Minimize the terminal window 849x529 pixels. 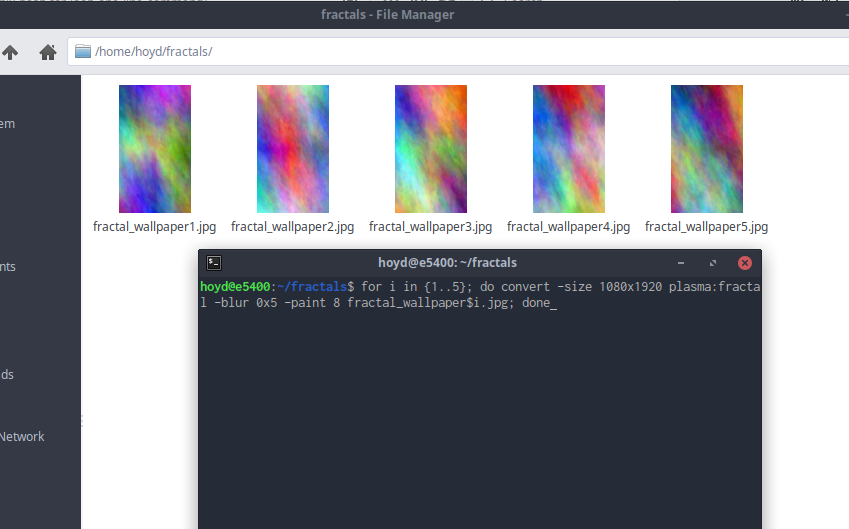pyautogui.click(x=683, y=263)
